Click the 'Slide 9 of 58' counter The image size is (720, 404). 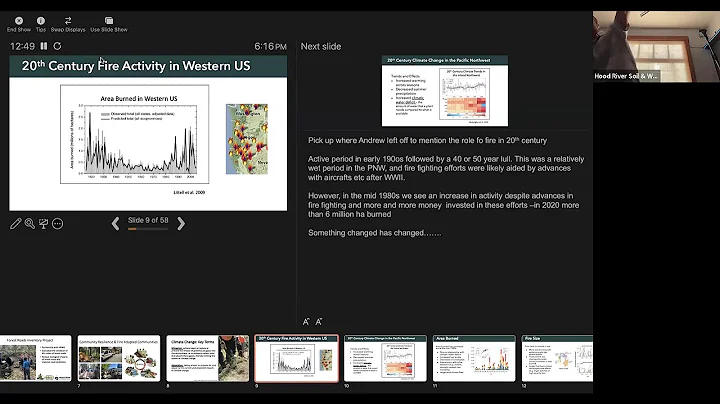(148, 220)
